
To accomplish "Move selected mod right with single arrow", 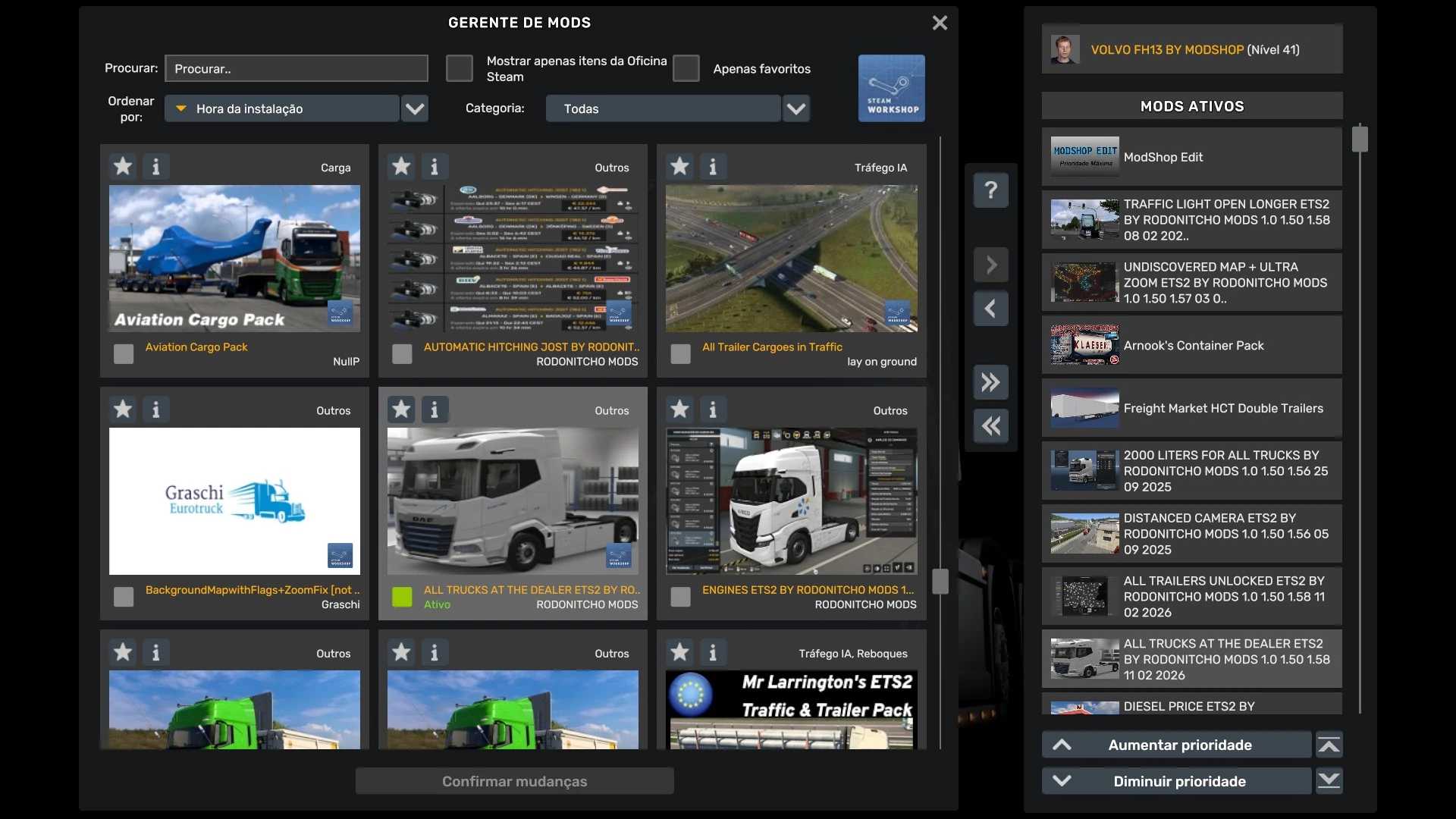I will 990,265.
